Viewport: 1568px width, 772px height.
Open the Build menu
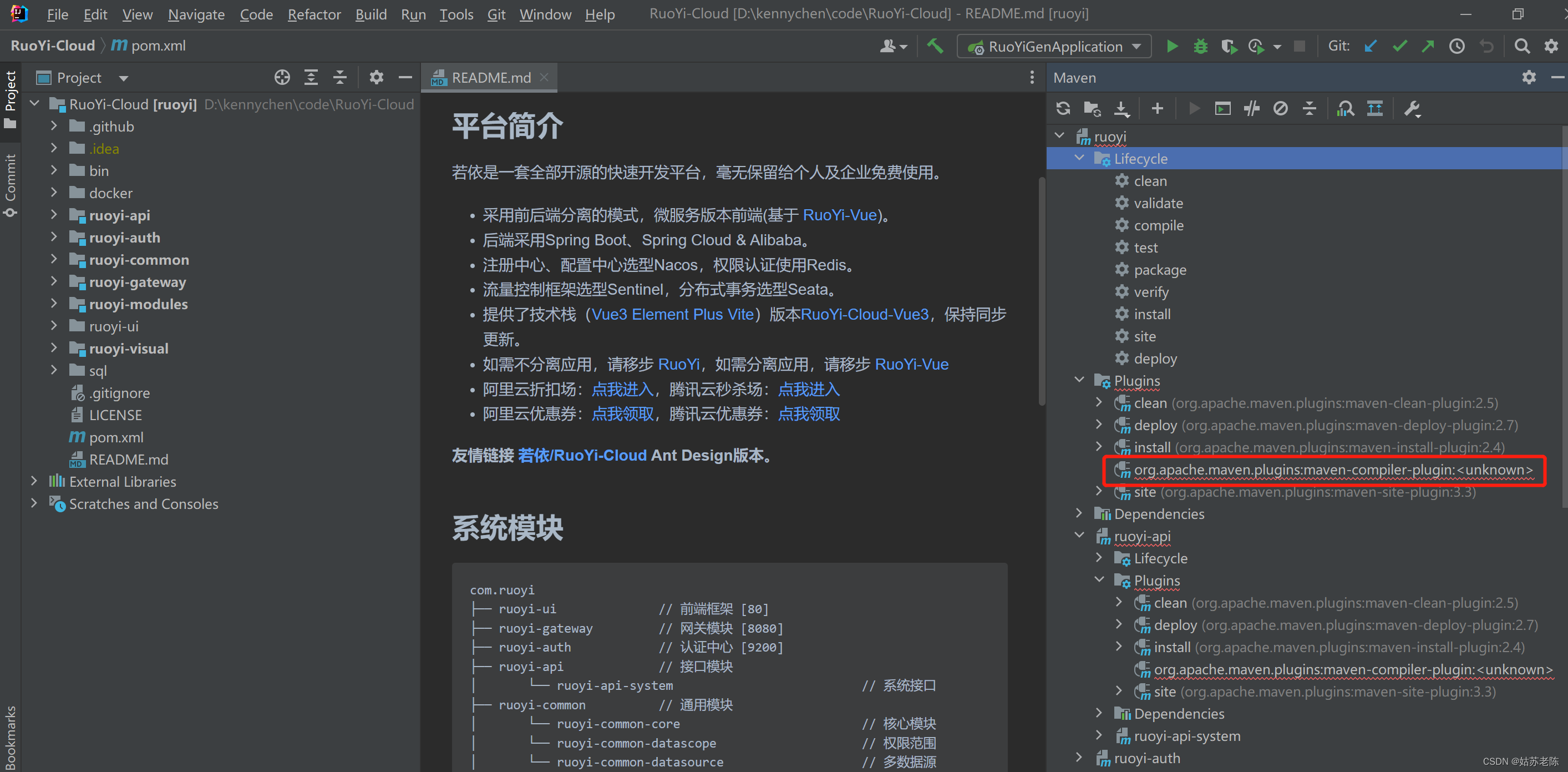[371, 14]
